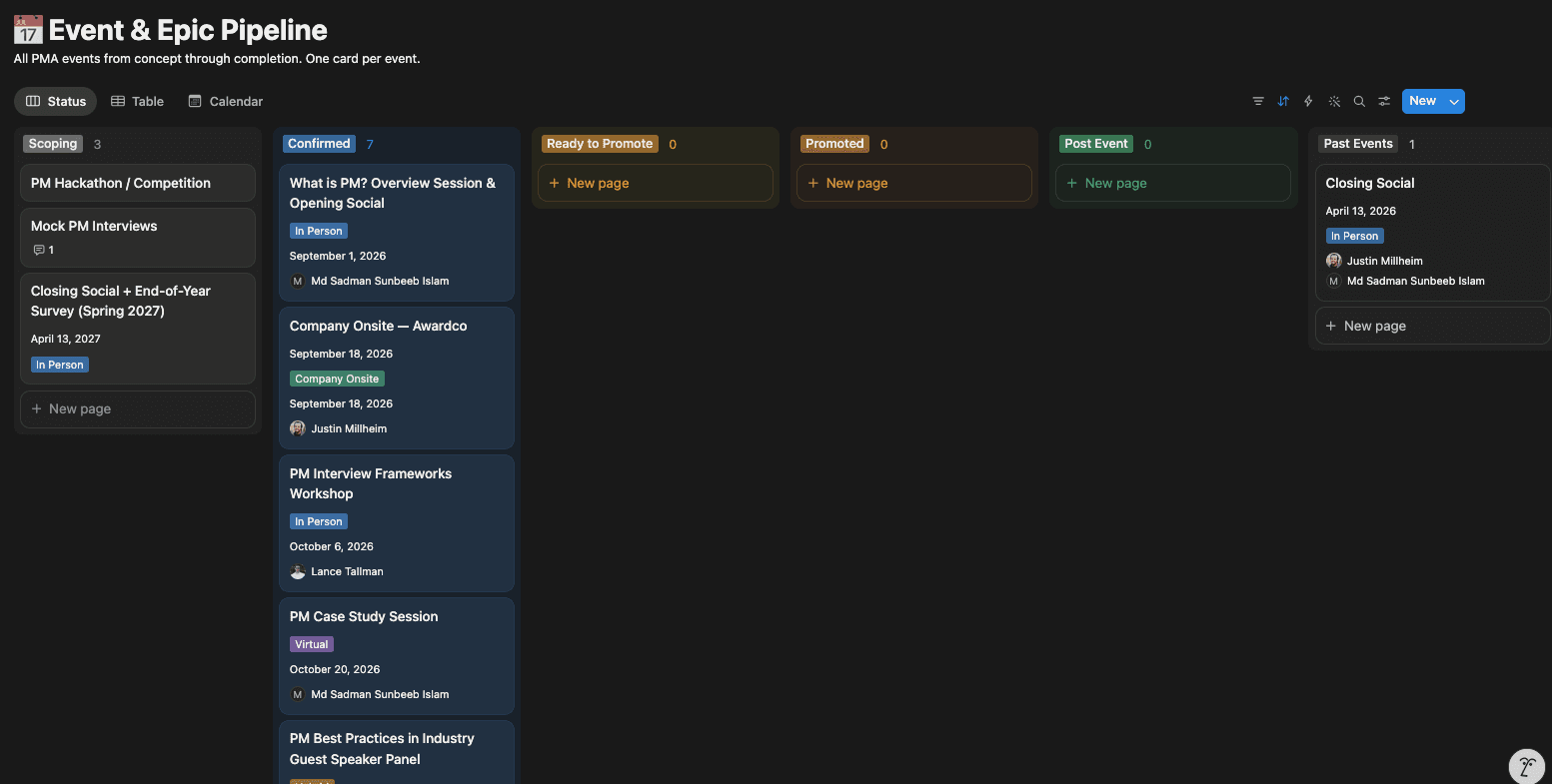Switch to the Calendar view

(x=226, y=101)
